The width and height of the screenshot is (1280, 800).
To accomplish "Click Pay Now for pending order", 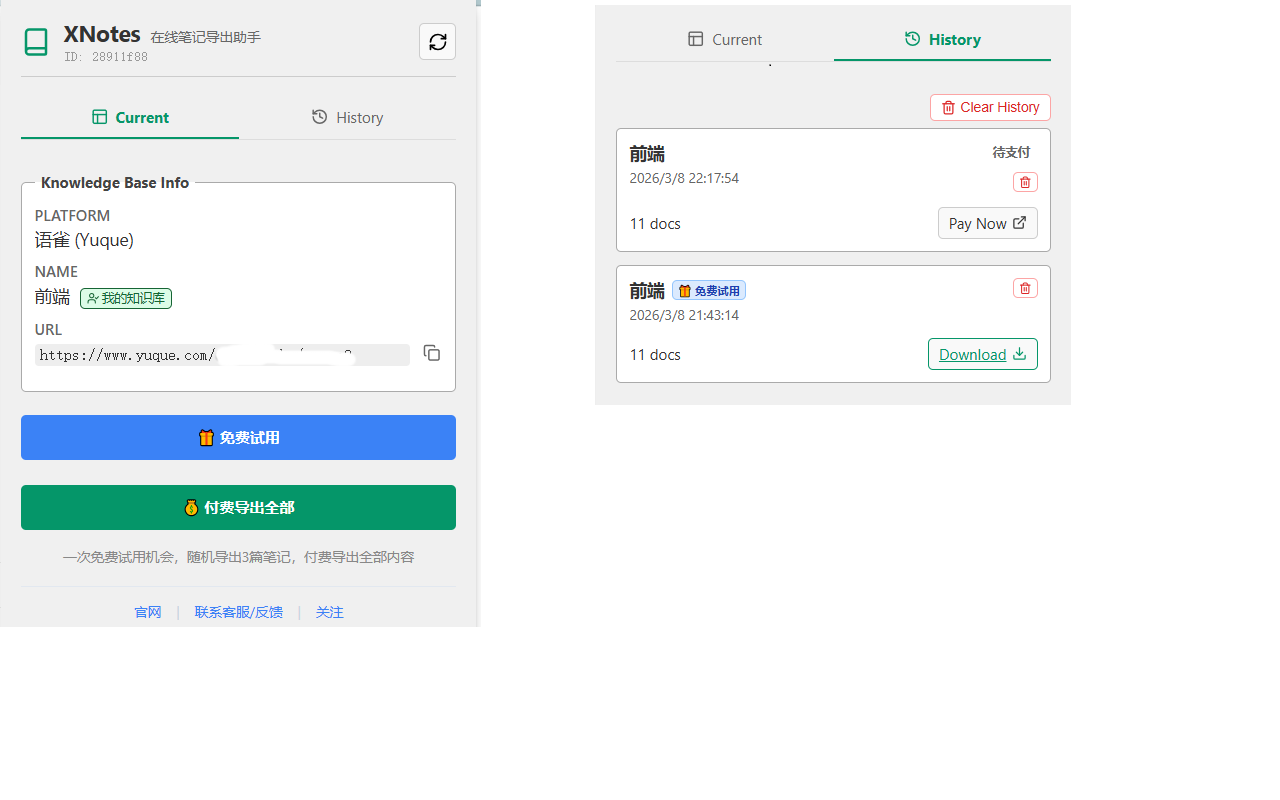I will point(987,223).
